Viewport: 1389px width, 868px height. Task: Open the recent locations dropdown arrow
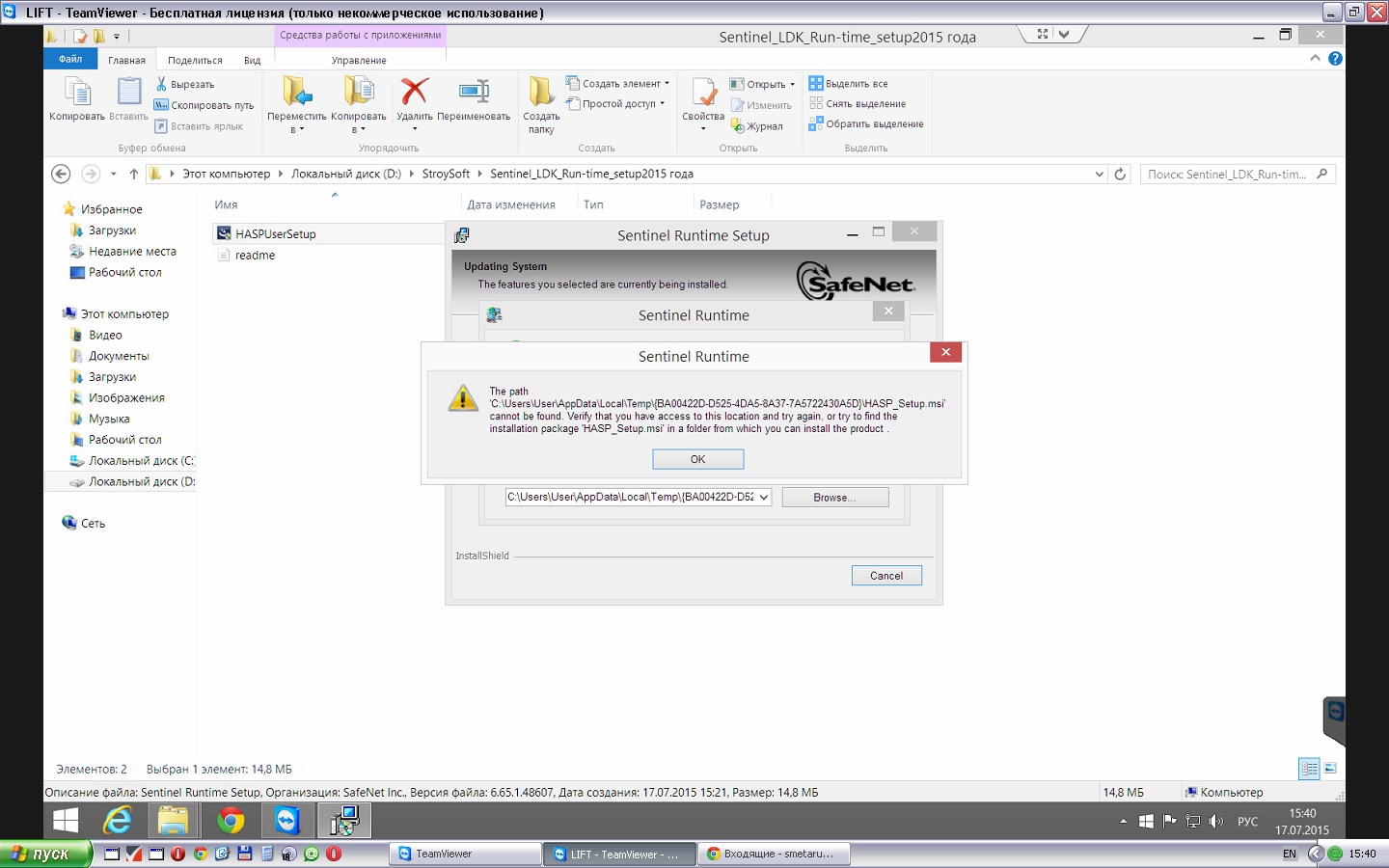(x=114, y=175)
